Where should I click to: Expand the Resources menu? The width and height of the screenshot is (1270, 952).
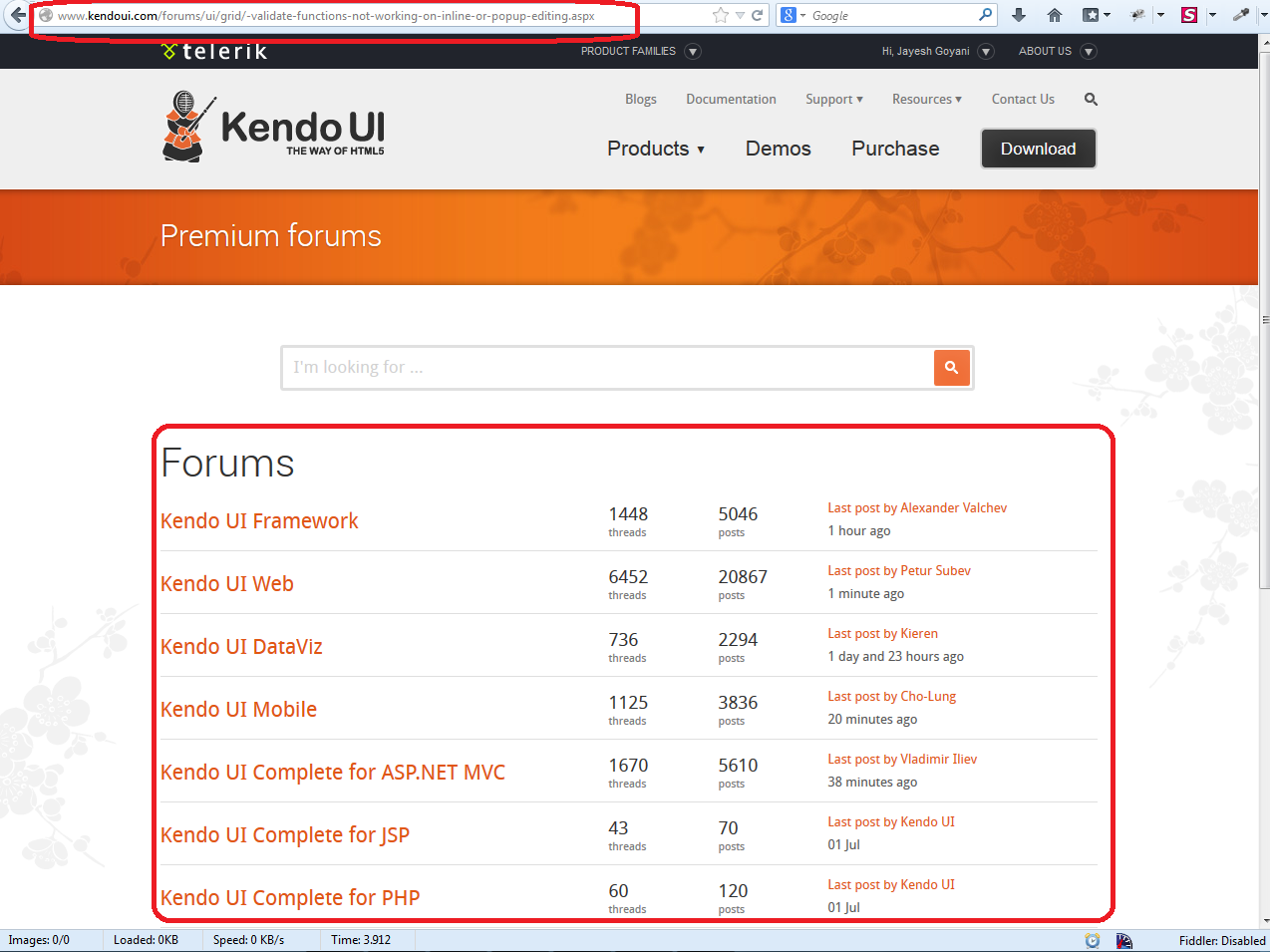pyautogui.click(x=927, y=99)
